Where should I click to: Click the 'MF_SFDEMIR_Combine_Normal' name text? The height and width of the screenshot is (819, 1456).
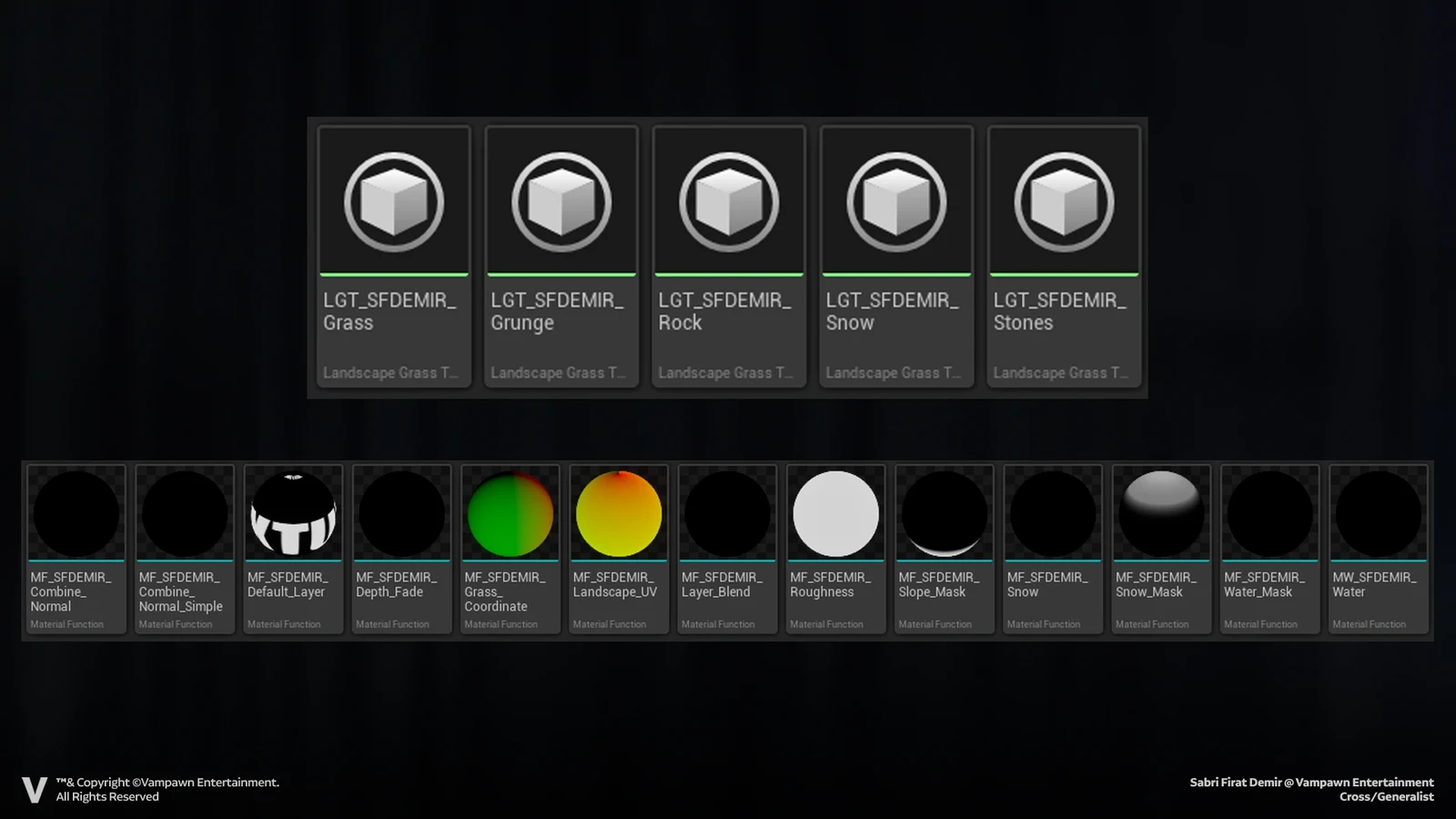coord(71,591)
